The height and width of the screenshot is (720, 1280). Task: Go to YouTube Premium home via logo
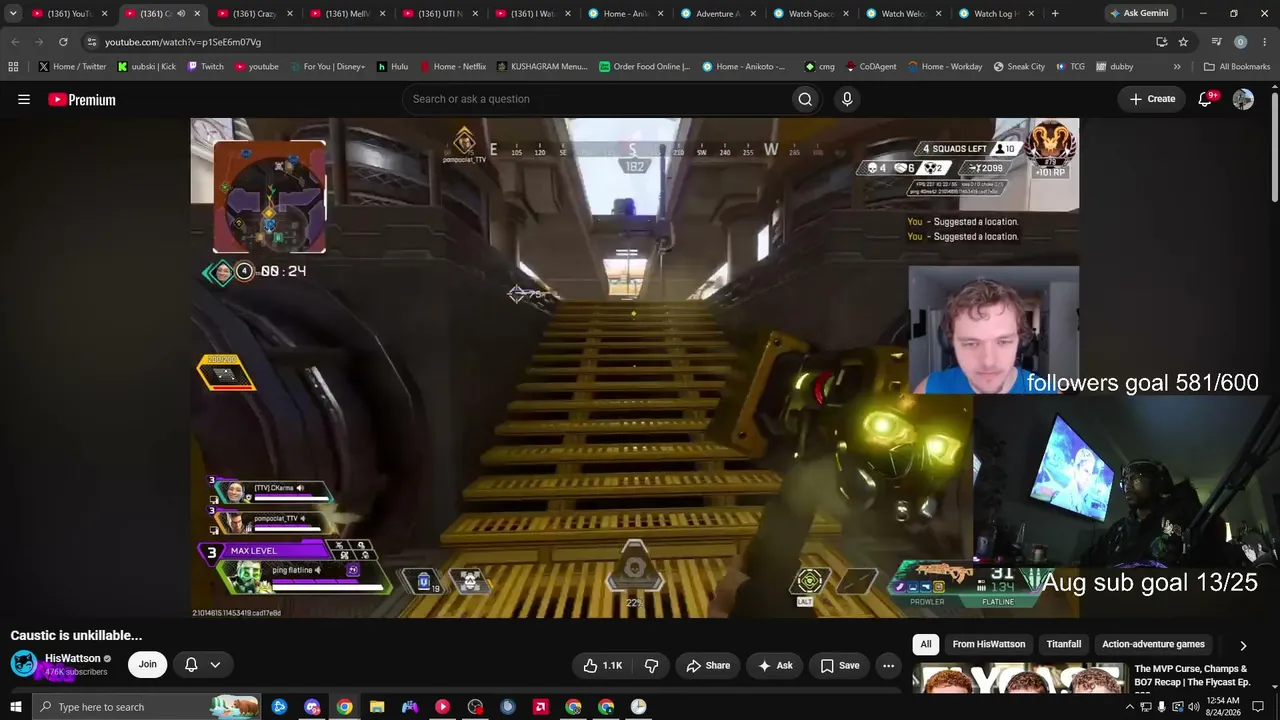click(x=82, y=100)
